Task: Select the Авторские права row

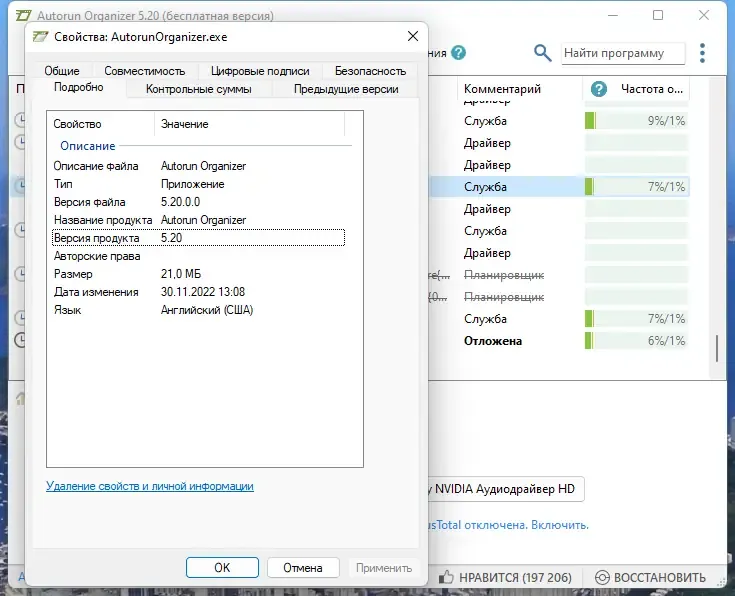Action: (x=198, y=256)
